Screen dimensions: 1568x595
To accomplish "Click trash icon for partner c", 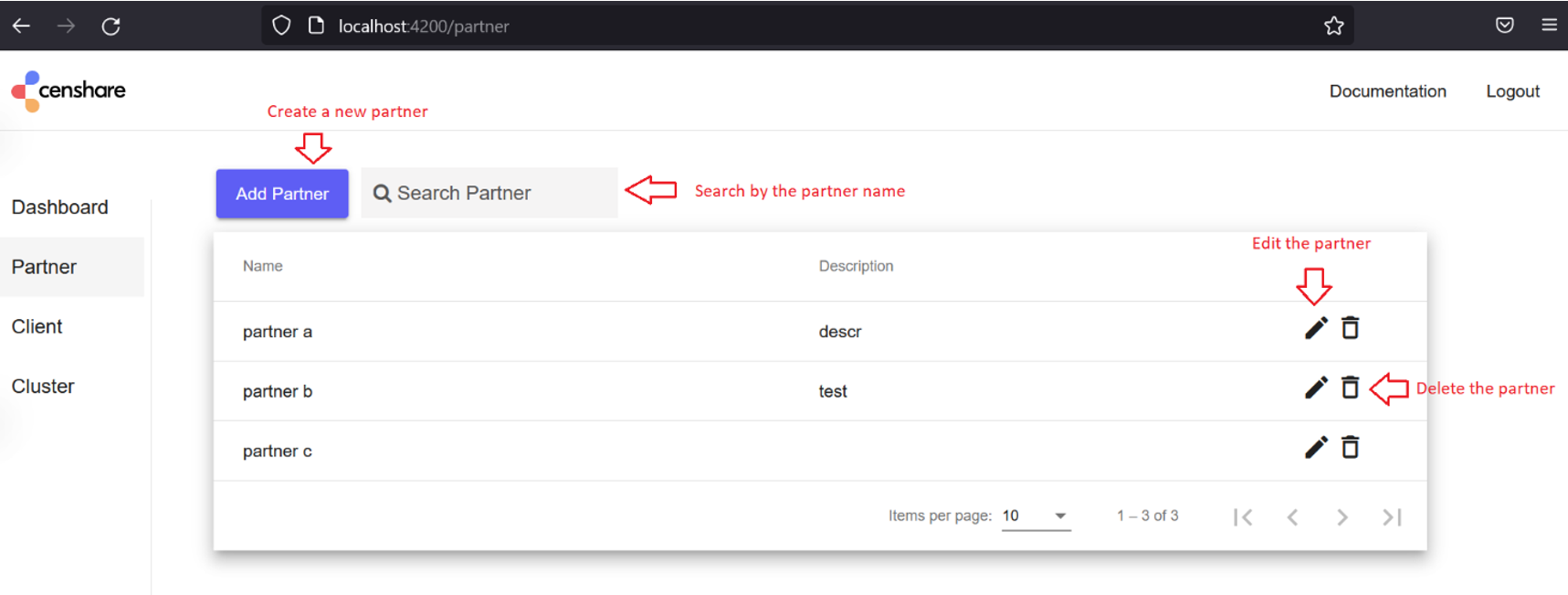I will [1350, 447].
